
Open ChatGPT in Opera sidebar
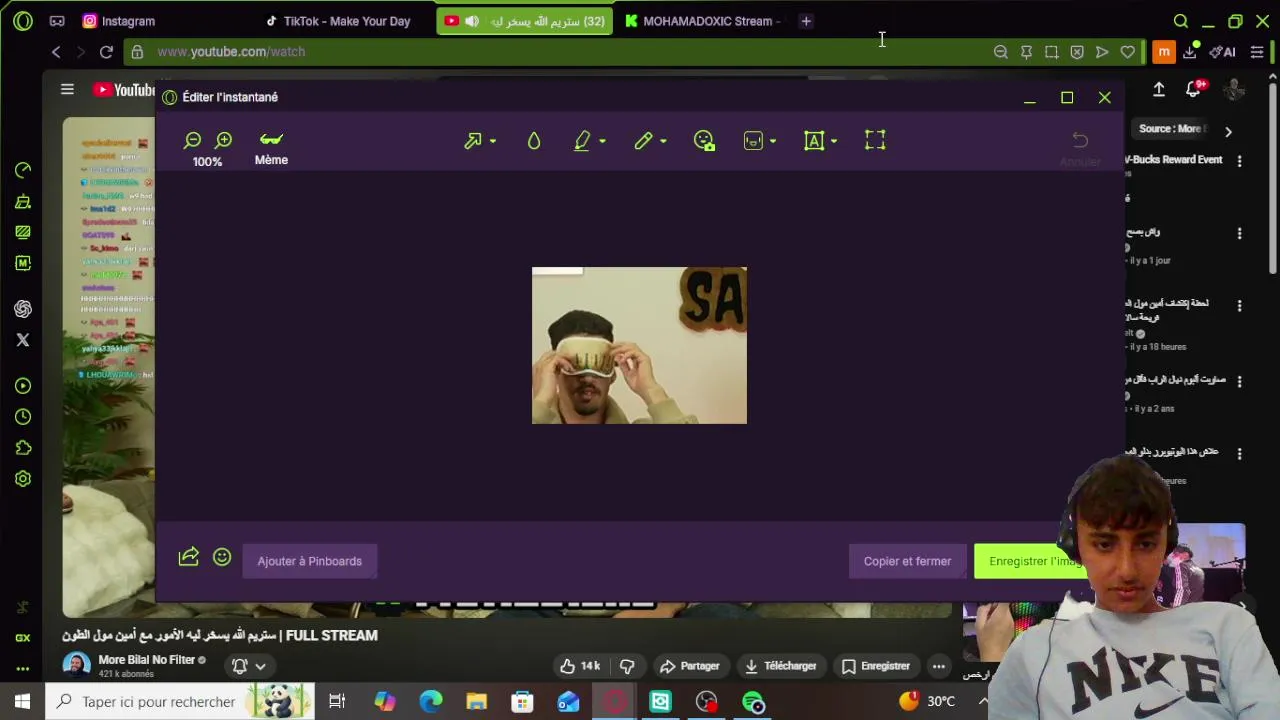[x=23, y=309]
